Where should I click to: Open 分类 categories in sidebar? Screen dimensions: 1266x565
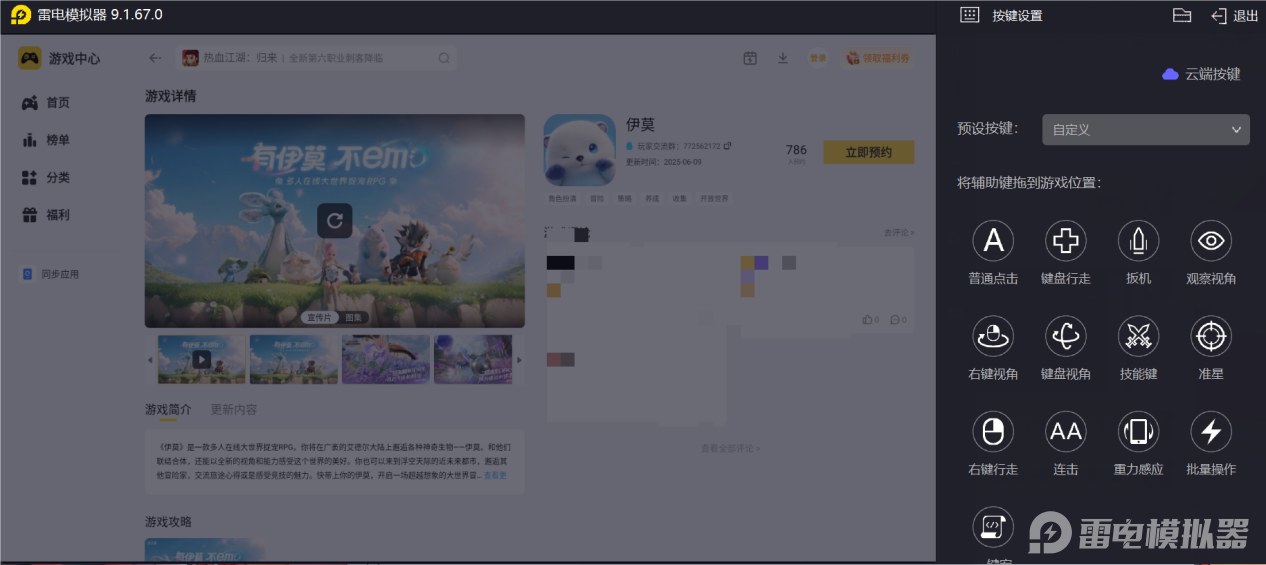pos(46,177)
